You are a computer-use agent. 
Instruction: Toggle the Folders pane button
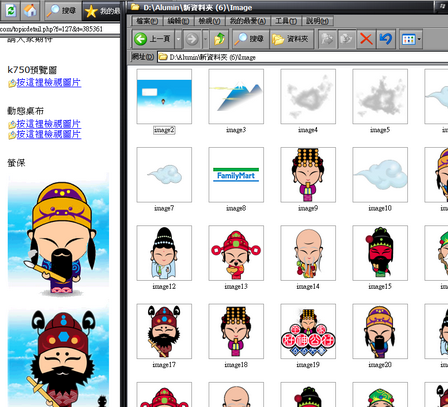click(291, 39)
